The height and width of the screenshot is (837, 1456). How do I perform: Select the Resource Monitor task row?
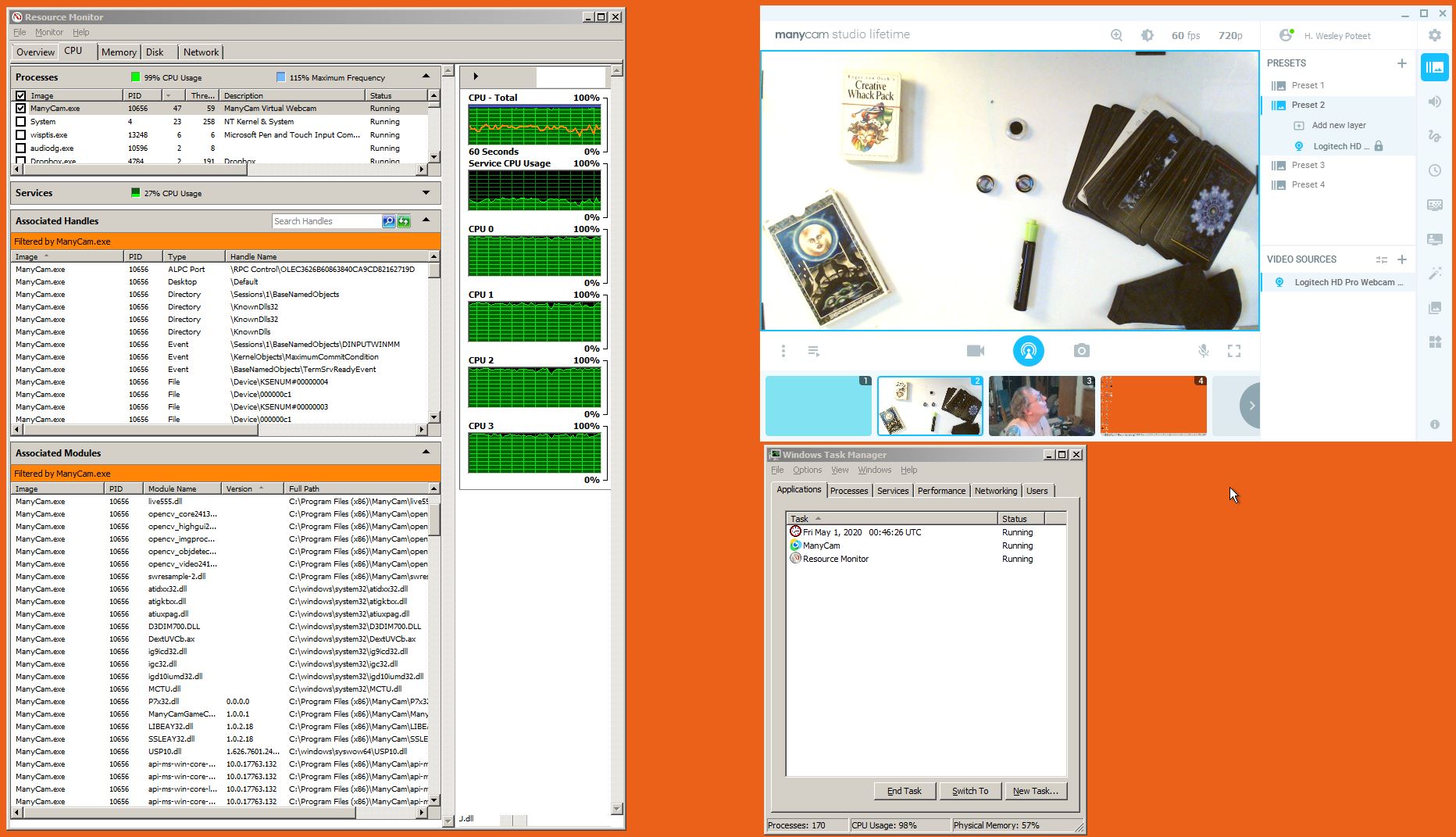pyautogui.click(x=926, y=559)
